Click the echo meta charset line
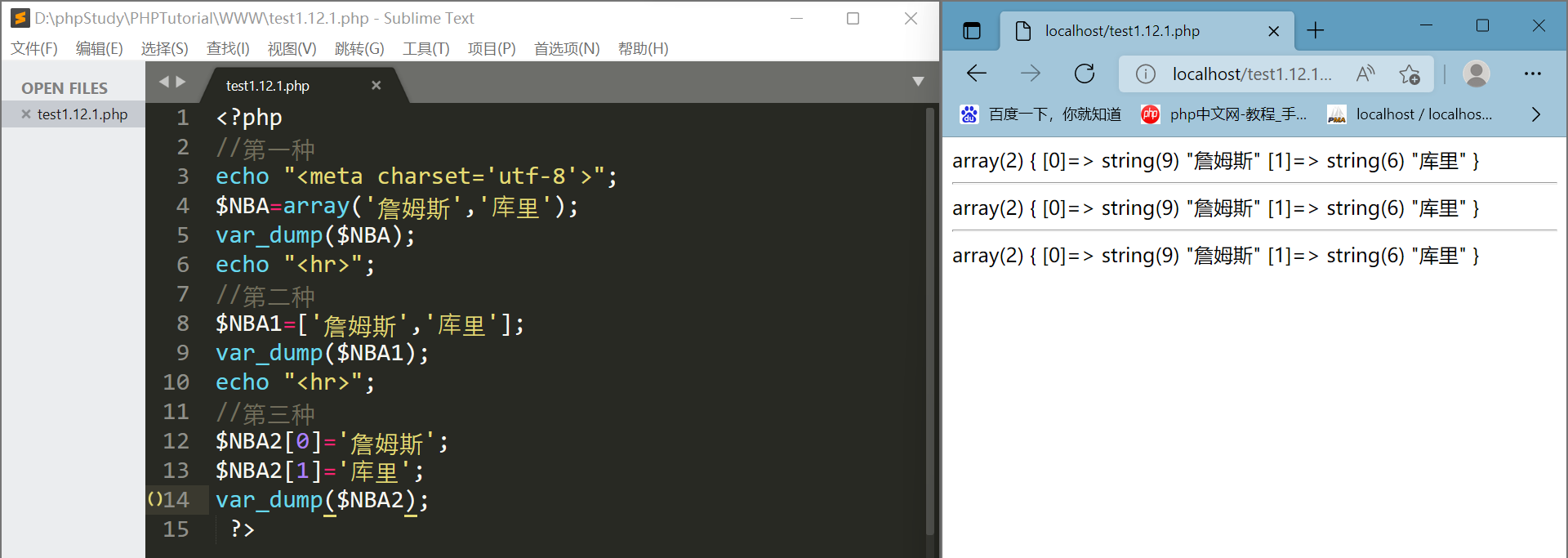Image resolution: width=1568 pixels, height=558 pixels. coord(416,176)
